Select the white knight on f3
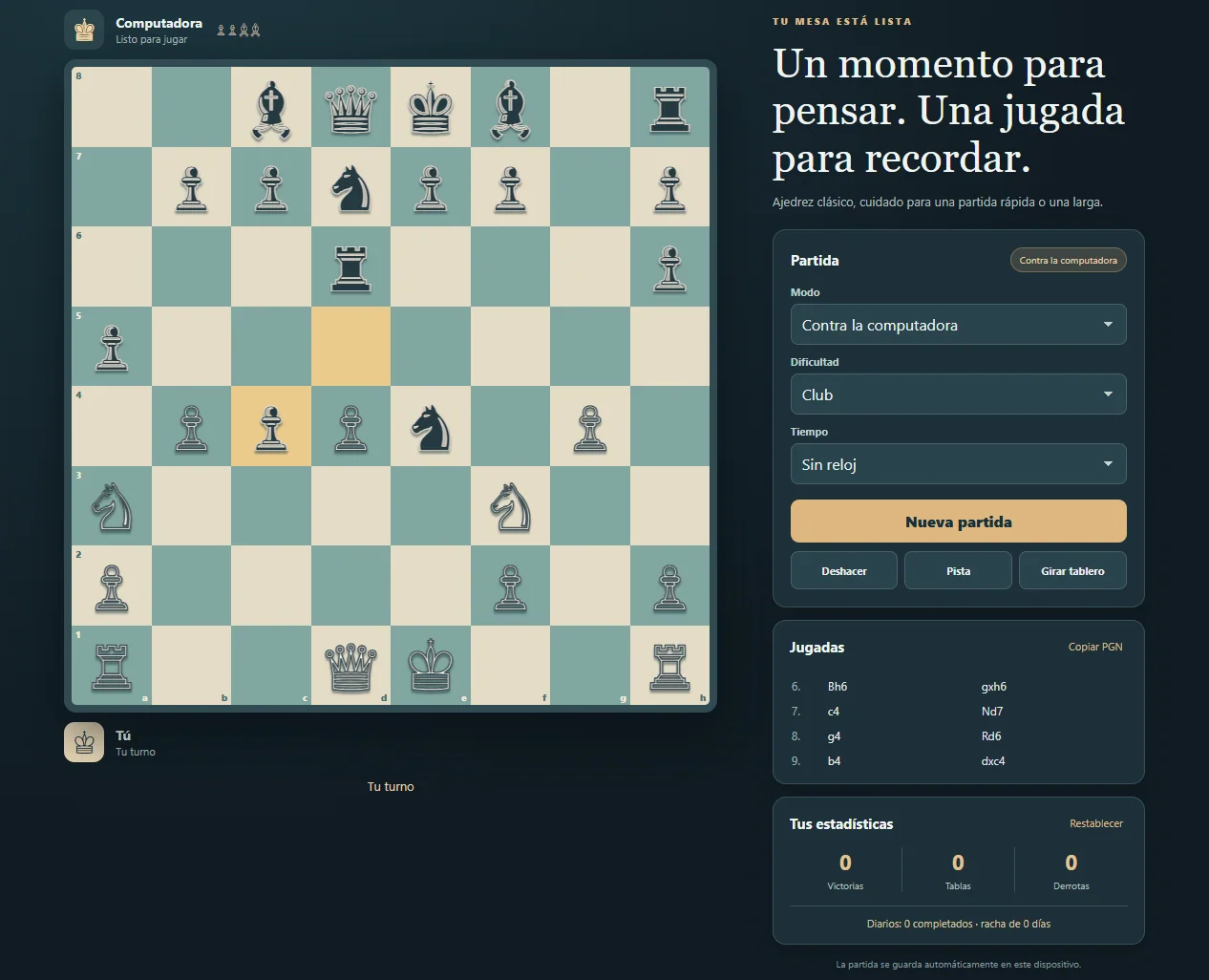 (x=510, y=505)
